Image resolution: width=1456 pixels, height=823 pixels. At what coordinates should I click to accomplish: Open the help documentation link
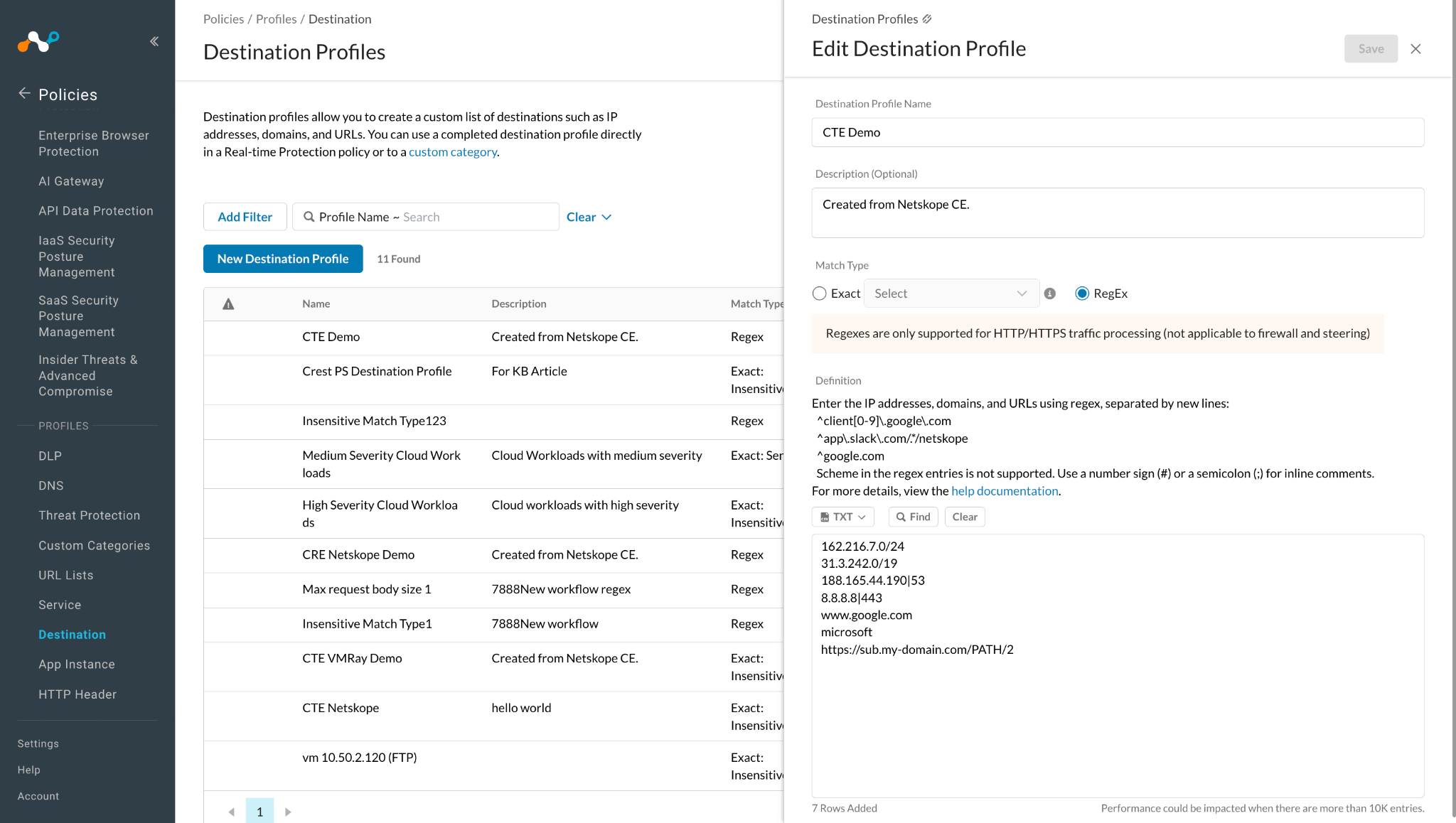1005,490
